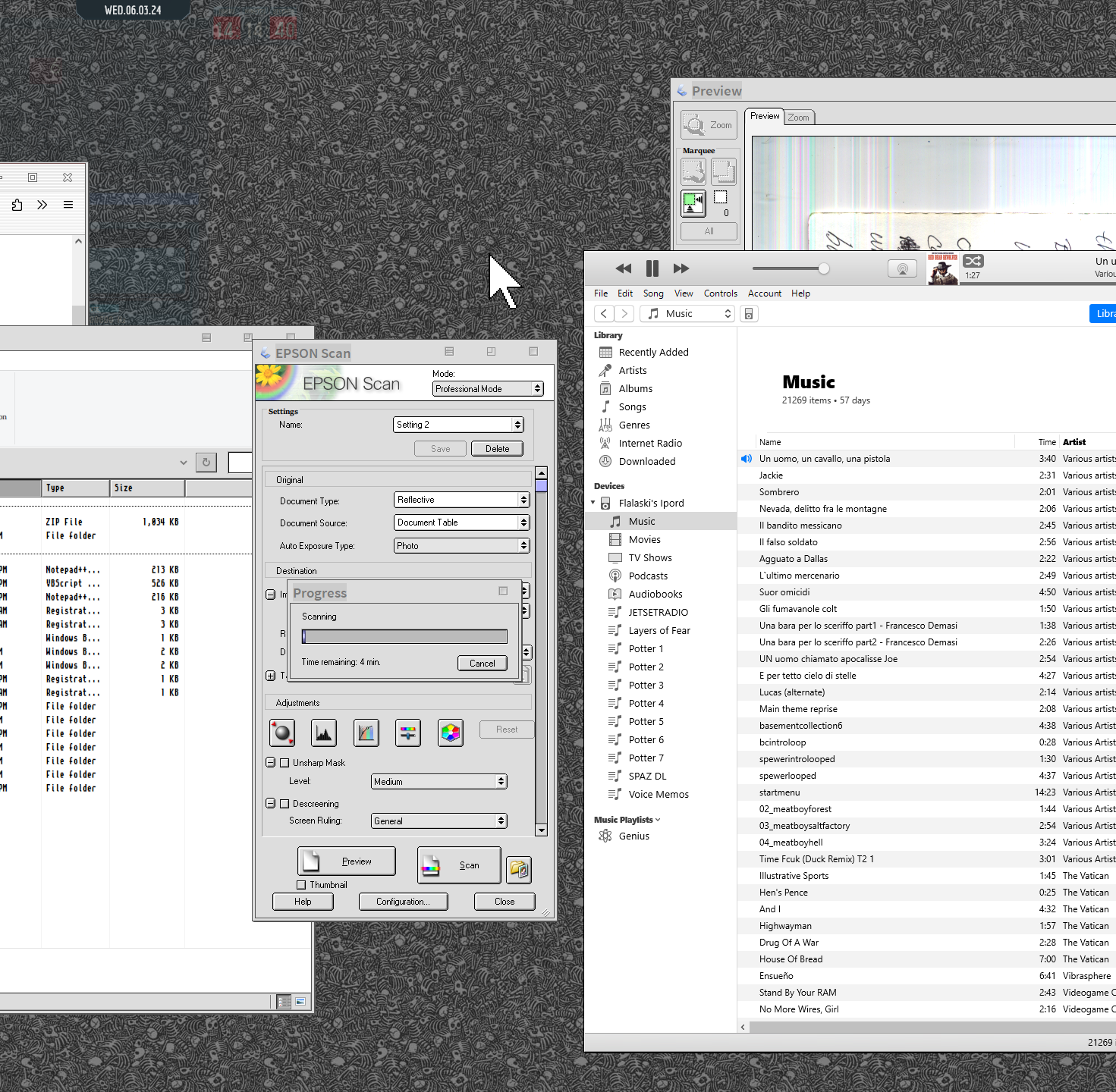Image resolution: width=1116 pixels, height=1092 pixels.
Task: Open the Unsharp Mask Level dropdown
Action: point(439,782)
